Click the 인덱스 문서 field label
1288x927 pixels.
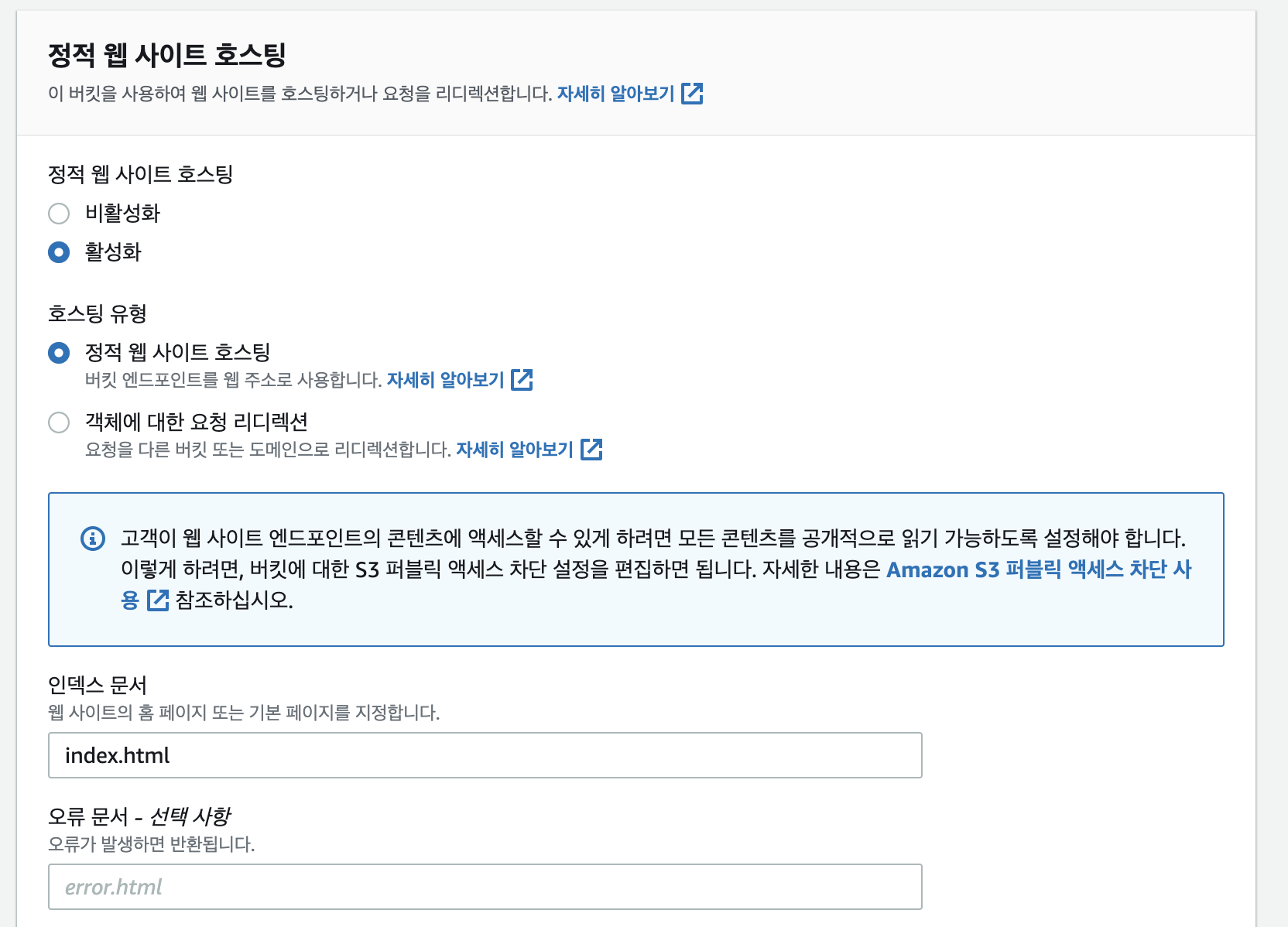coord(98,685)
